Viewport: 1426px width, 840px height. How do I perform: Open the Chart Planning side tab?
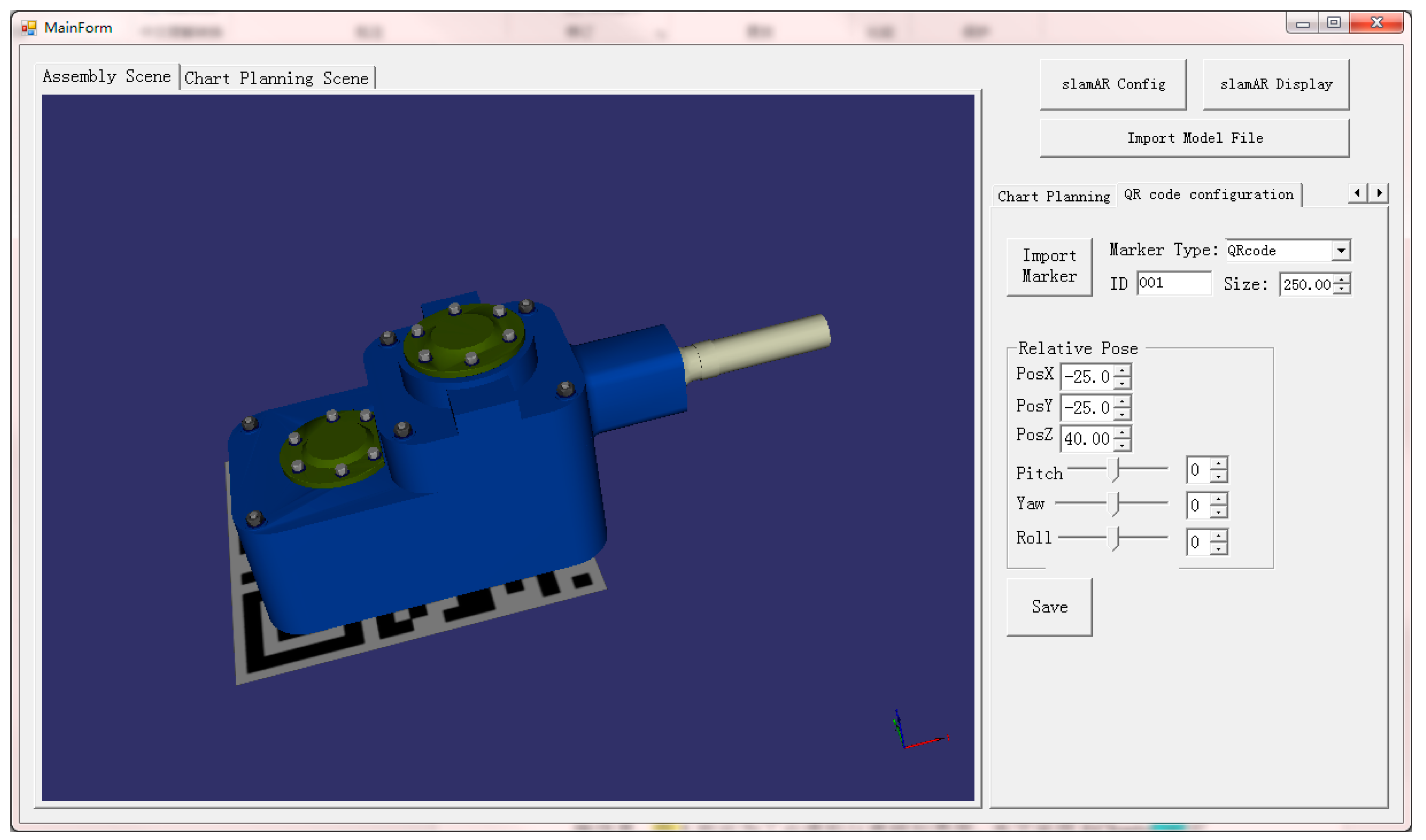point(1054,196)
